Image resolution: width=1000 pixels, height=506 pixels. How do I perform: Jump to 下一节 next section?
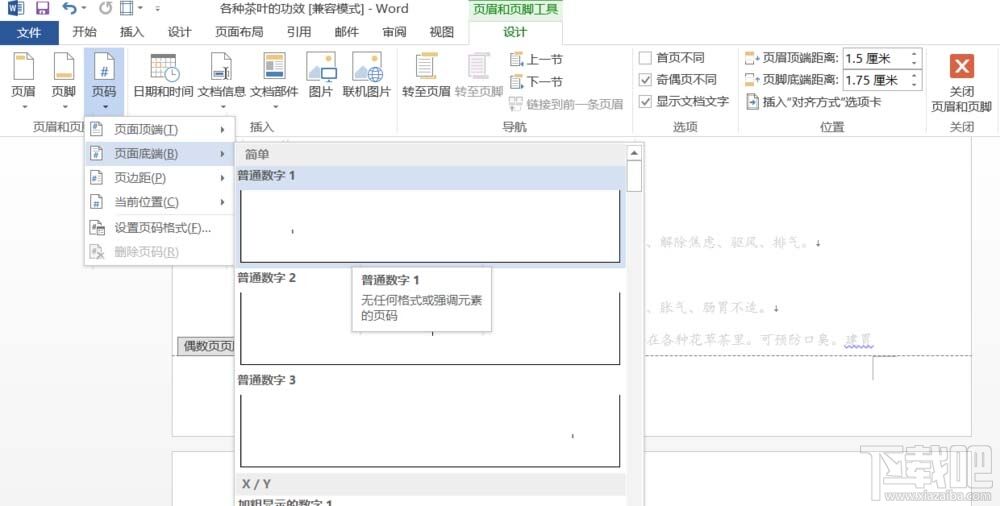[x=536, y=82]
